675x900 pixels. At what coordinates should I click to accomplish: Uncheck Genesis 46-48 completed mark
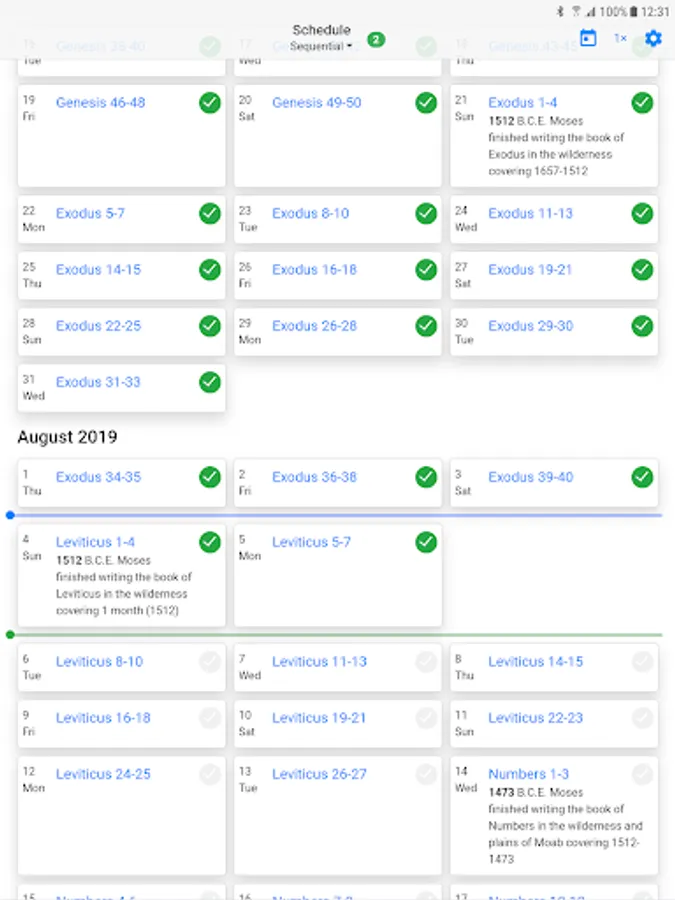click(209, 102)
